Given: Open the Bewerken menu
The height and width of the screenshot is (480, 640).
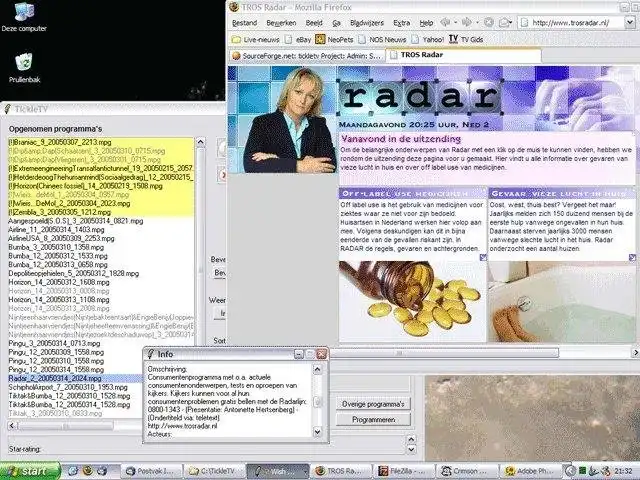Looking at the screenshot, I should pyautogui.click(x=281, y=23).
